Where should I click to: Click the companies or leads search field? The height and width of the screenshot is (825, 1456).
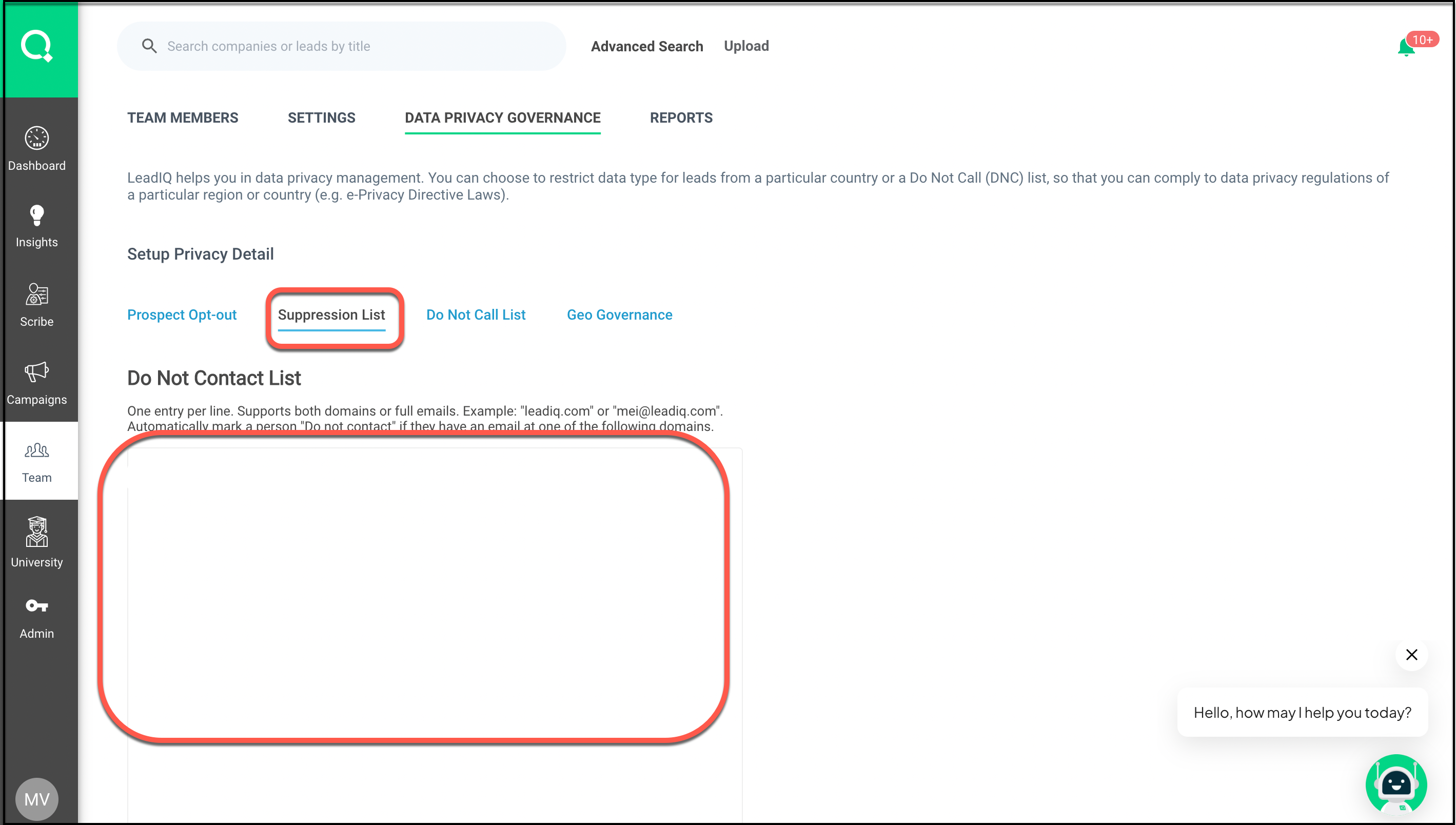click(351, 47)
